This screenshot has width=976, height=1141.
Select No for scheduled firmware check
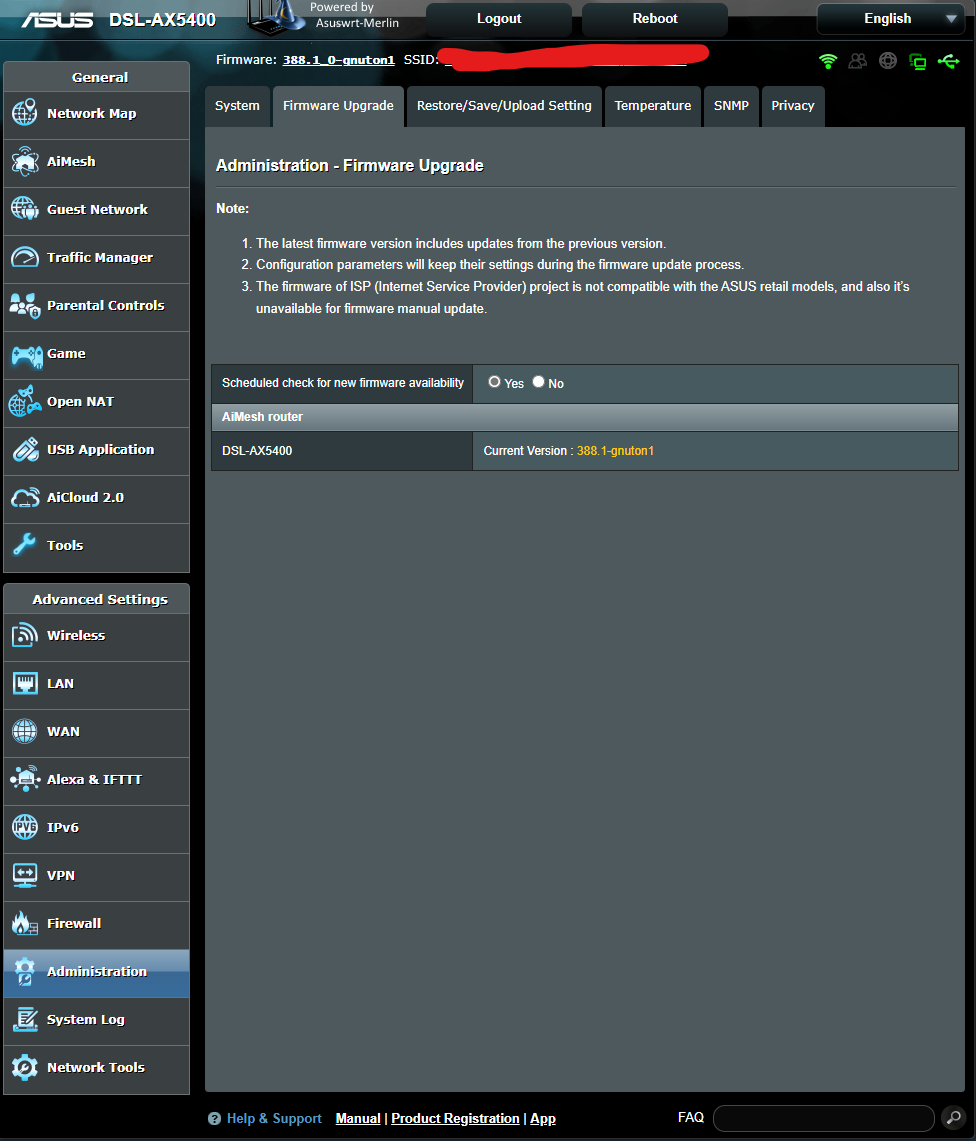tap(538, 382)
